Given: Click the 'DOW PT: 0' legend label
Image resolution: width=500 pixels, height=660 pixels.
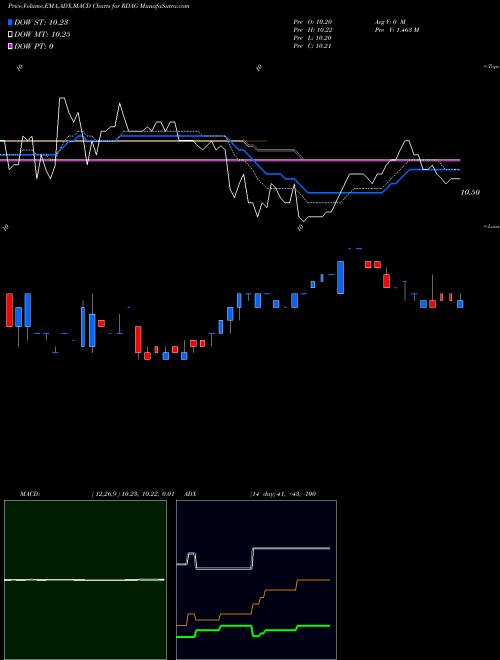Looking at the screenshot, I should [33, 46].
